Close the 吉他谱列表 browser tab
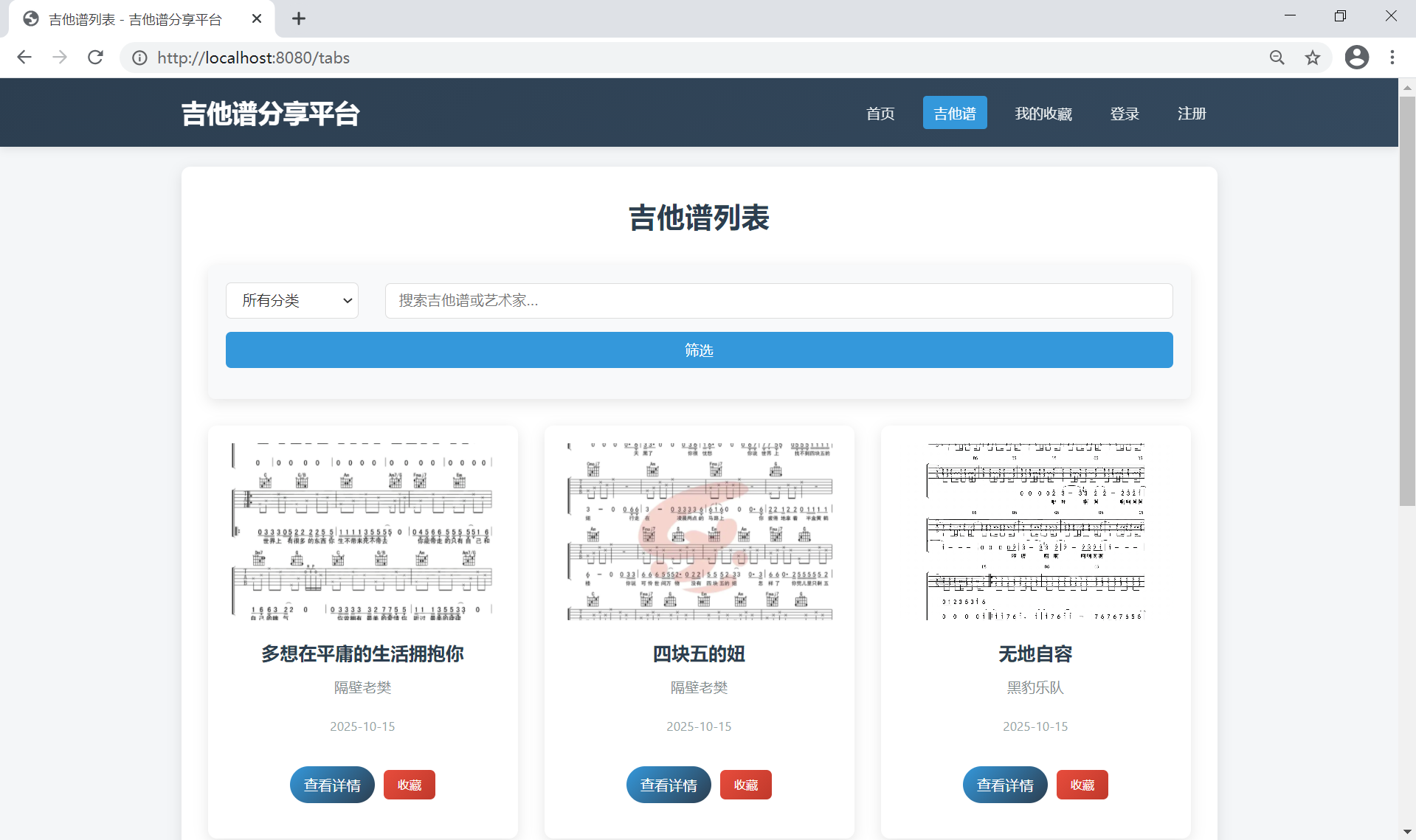The width and height of the screenshot is (1416, 840). pos(257,19)
